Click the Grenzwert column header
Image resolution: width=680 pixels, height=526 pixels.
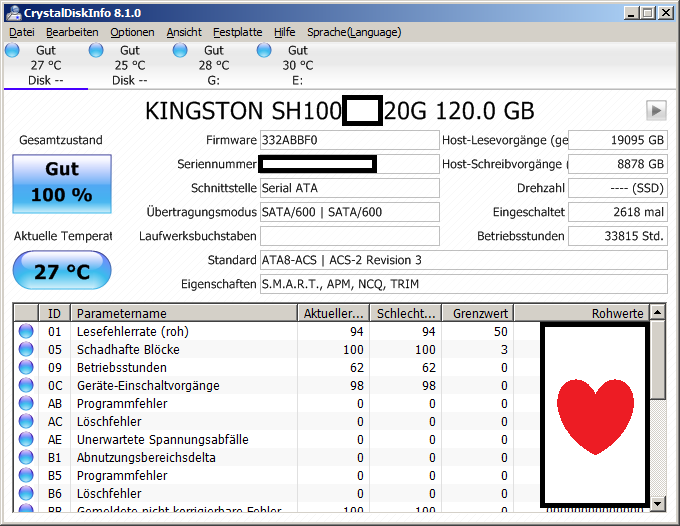[x=477, y=313]
